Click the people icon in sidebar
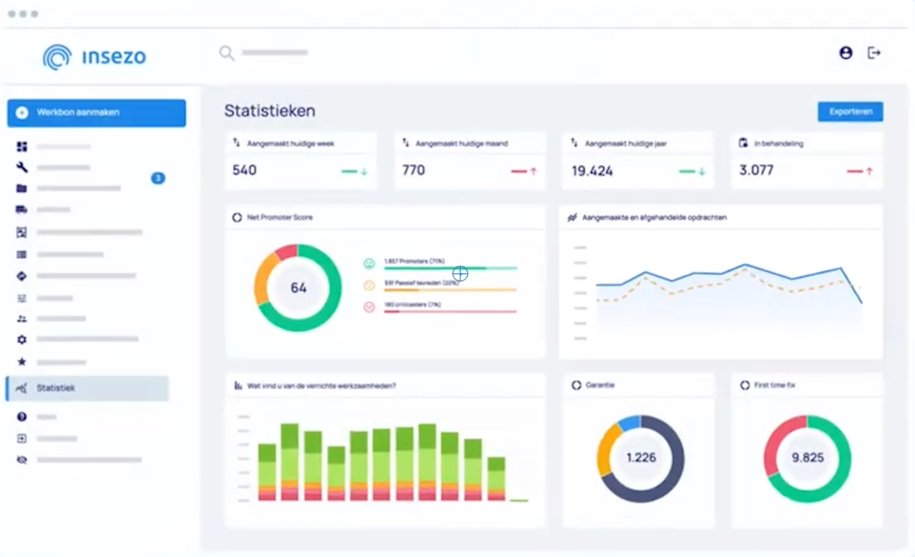This screenshot has width=915, height=557. pos(22,319)
